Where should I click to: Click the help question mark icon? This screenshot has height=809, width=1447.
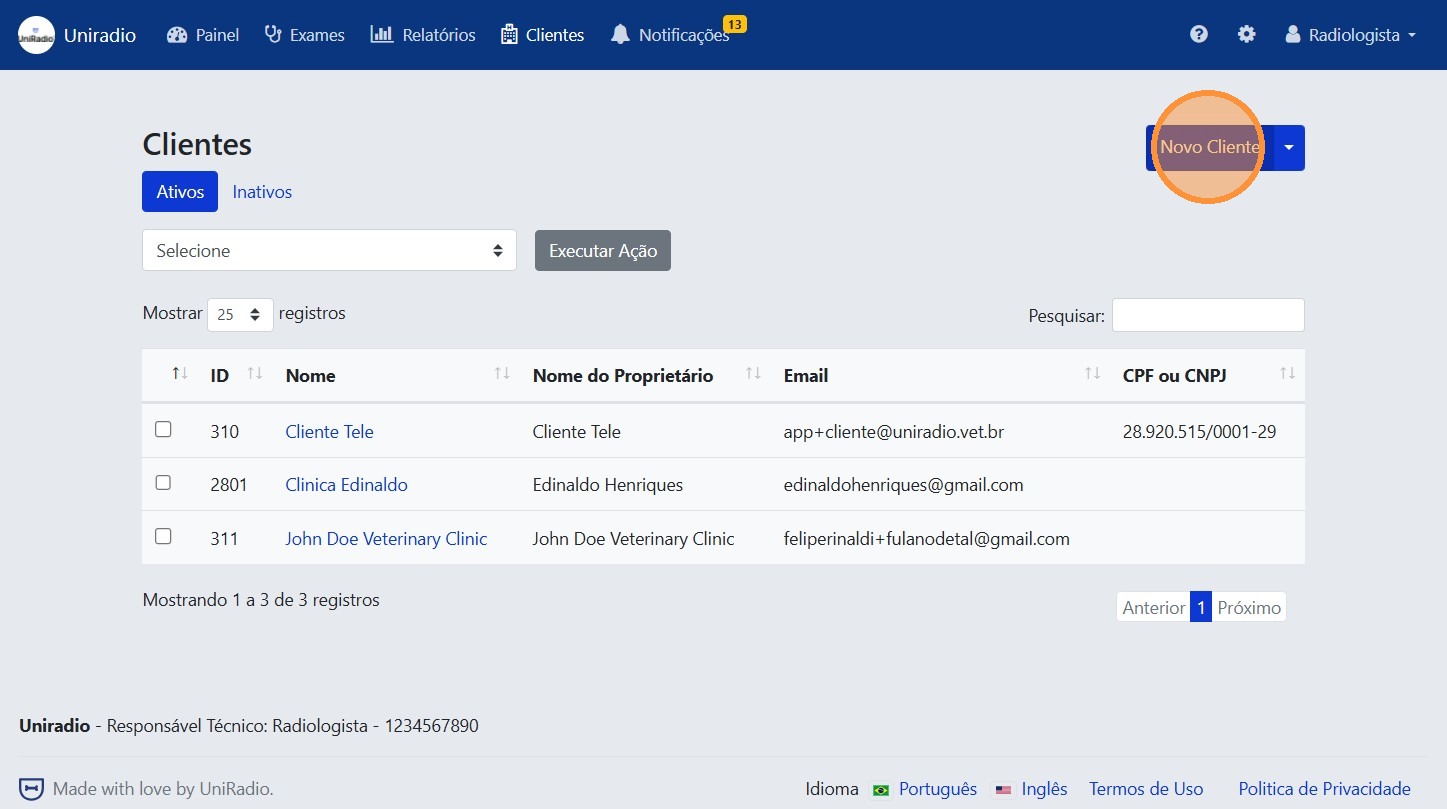tap(1198, 33)
